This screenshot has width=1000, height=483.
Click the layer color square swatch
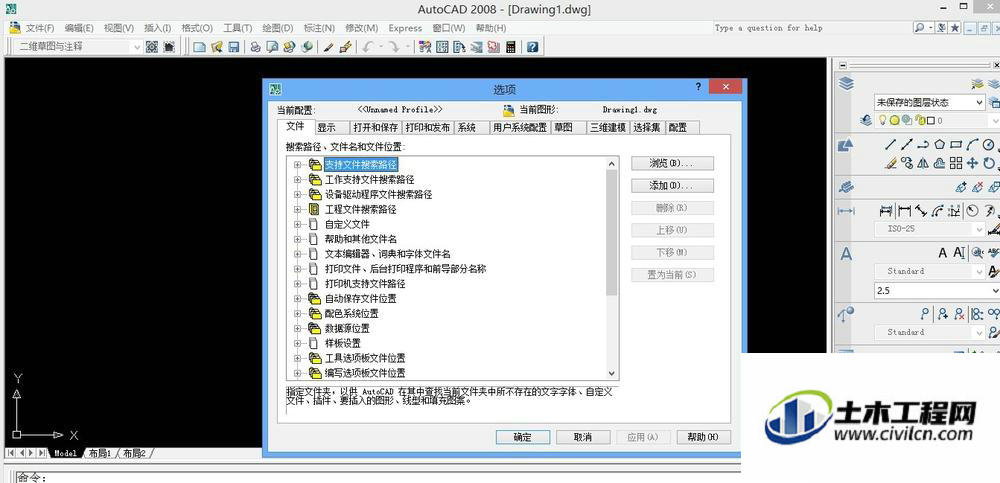coord(930,120)
